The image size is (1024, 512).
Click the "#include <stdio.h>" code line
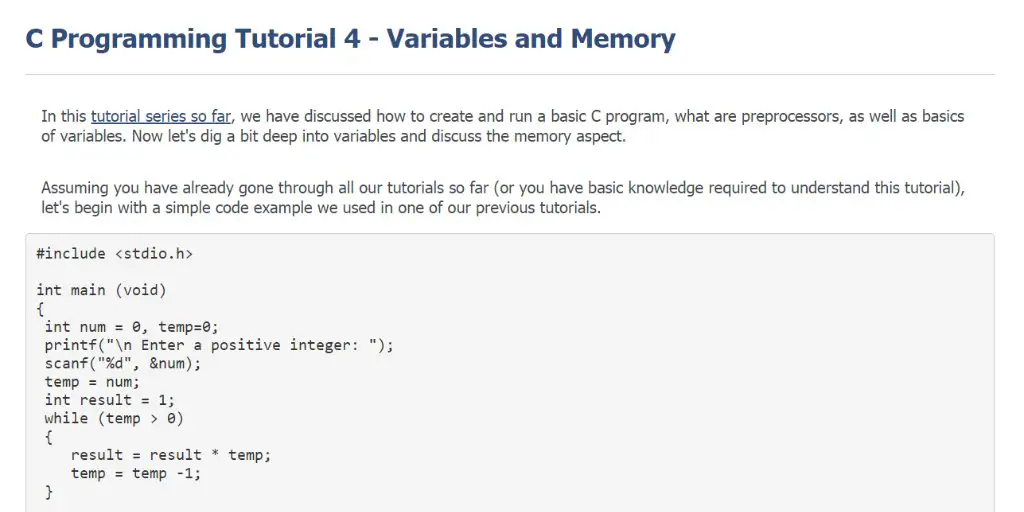coord(115,253)
